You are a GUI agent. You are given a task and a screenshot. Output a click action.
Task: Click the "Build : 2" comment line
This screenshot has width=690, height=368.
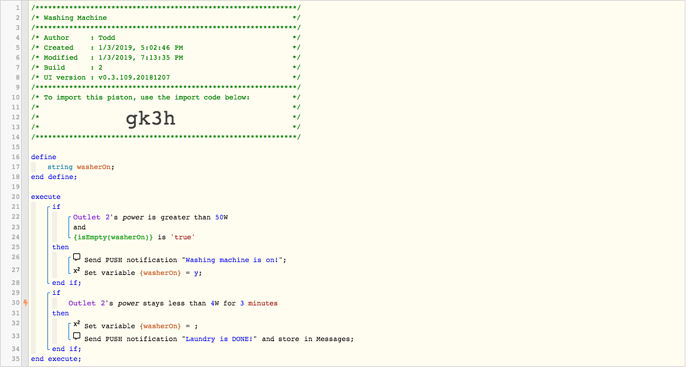pyautogui.click(x=73, y=67)
